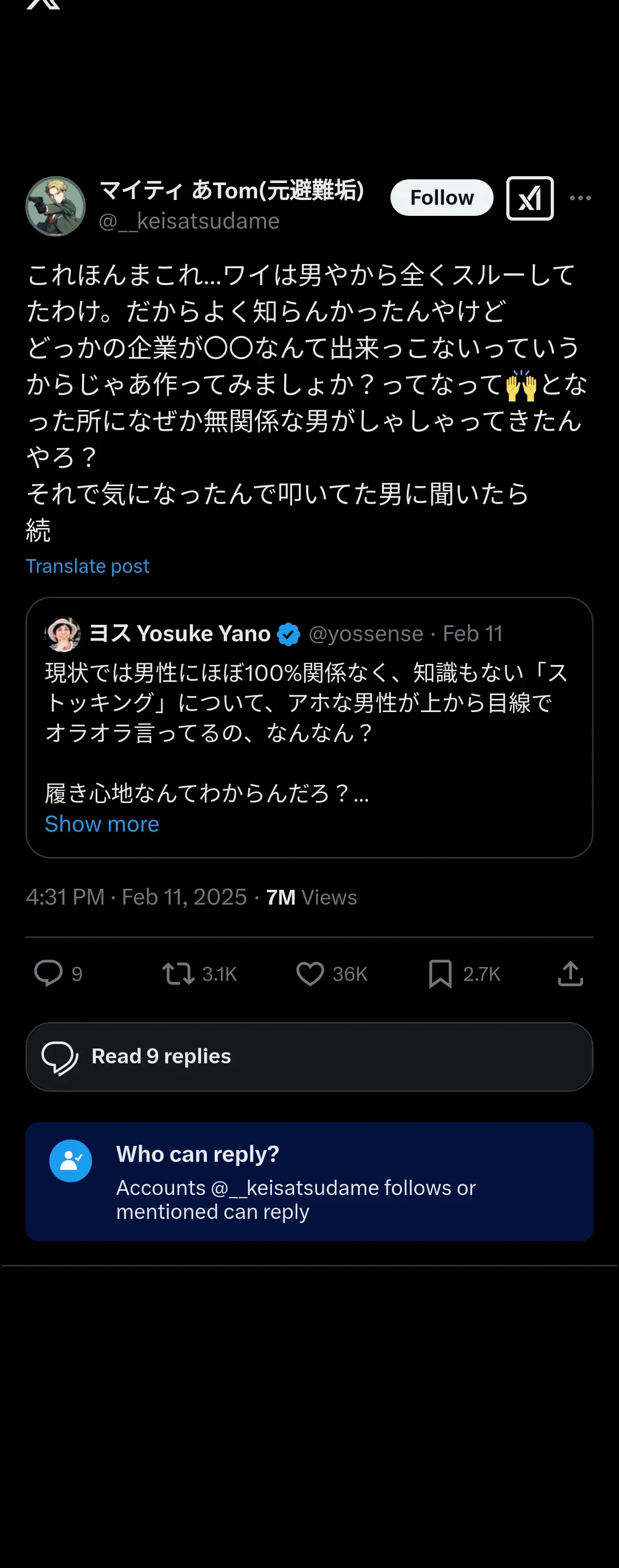Image resolution: width=619 pixels, height=1568 pixels.
Task: Open the Grok icon button
Action: [530, 198]
